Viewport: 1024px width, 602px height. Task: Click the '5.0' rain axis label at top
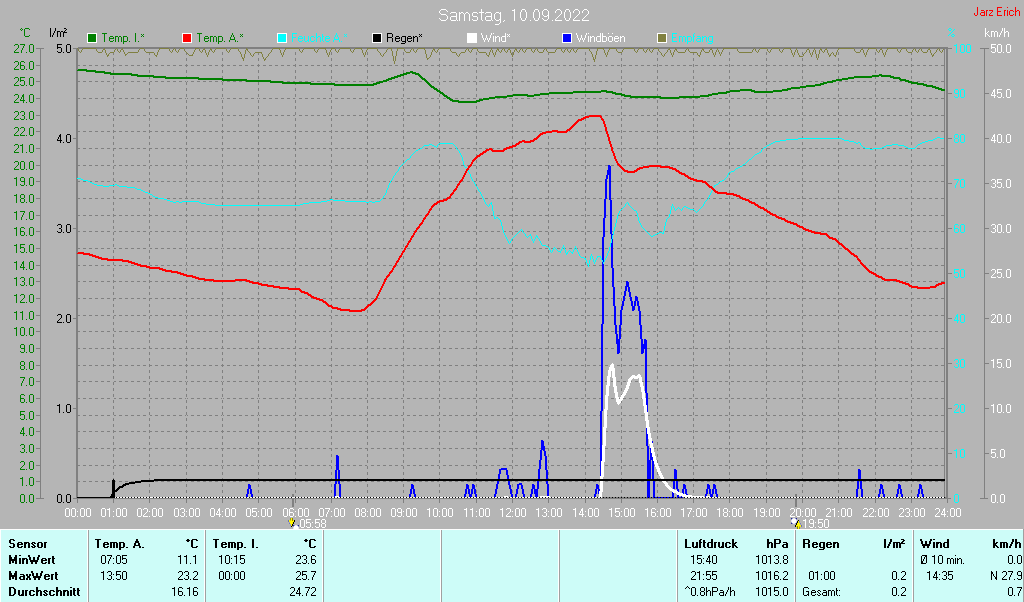pyautogui.click(x=63, y=48)
